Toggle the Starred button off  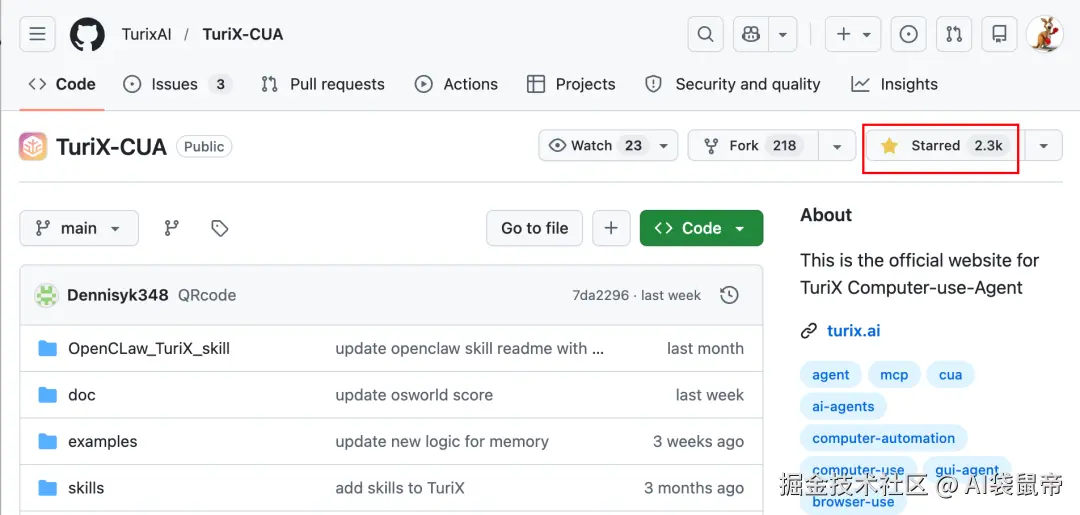(941, 146)
